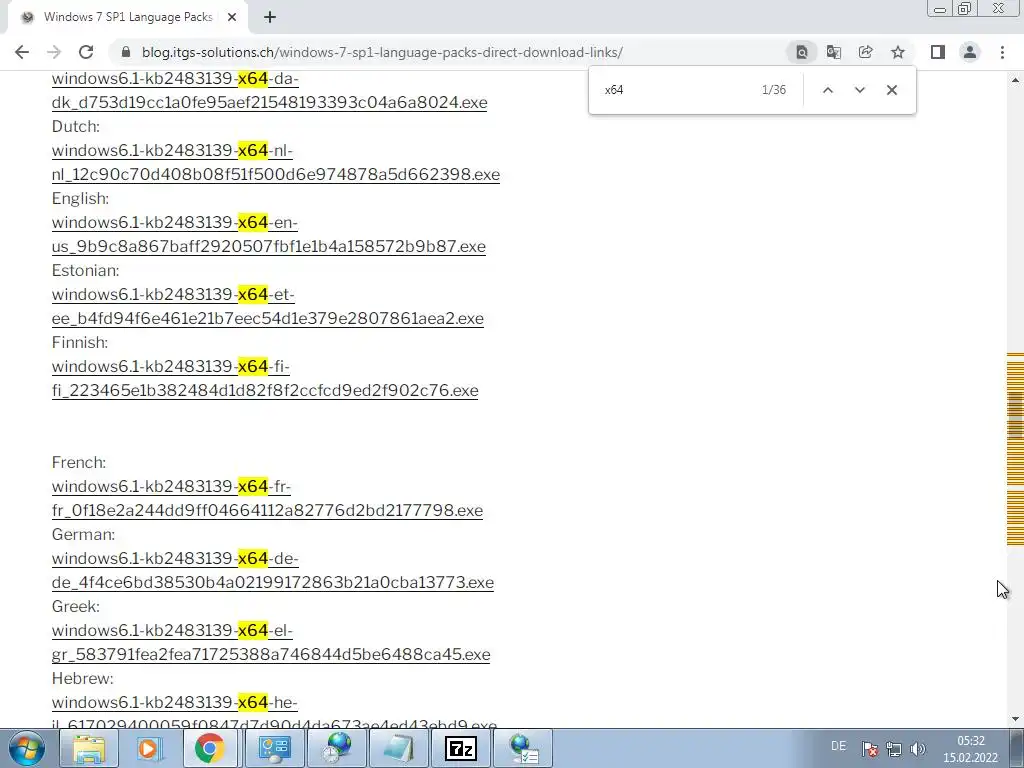Image resolution: width=1024 pixels, height=768 pixels.
Task: View site information via padlock icon
Action: coord(126,52)
